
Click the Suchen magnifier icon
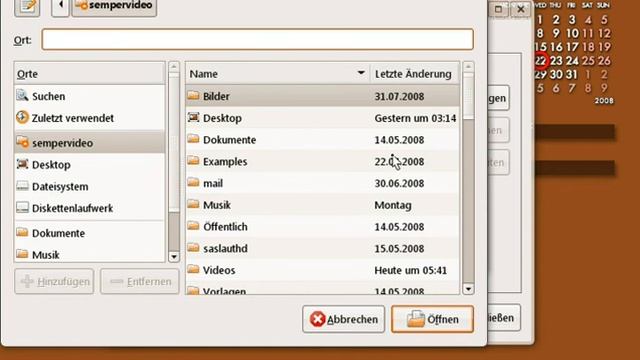(x=22, y=96)
